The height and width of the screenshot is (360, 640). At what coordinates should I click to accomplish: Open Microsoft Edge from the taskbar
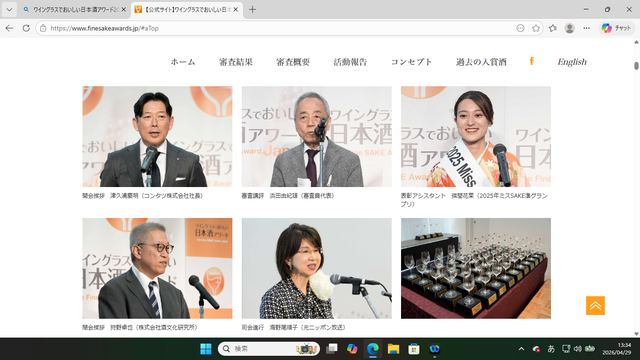point(372,349)
